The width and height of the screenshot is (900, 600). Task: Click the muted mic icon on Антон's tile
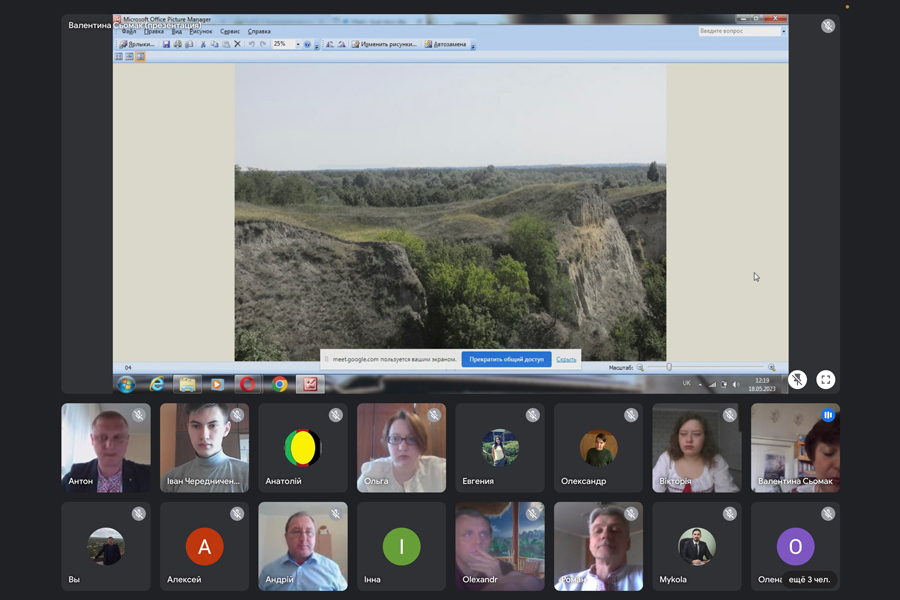pos(139,415)
